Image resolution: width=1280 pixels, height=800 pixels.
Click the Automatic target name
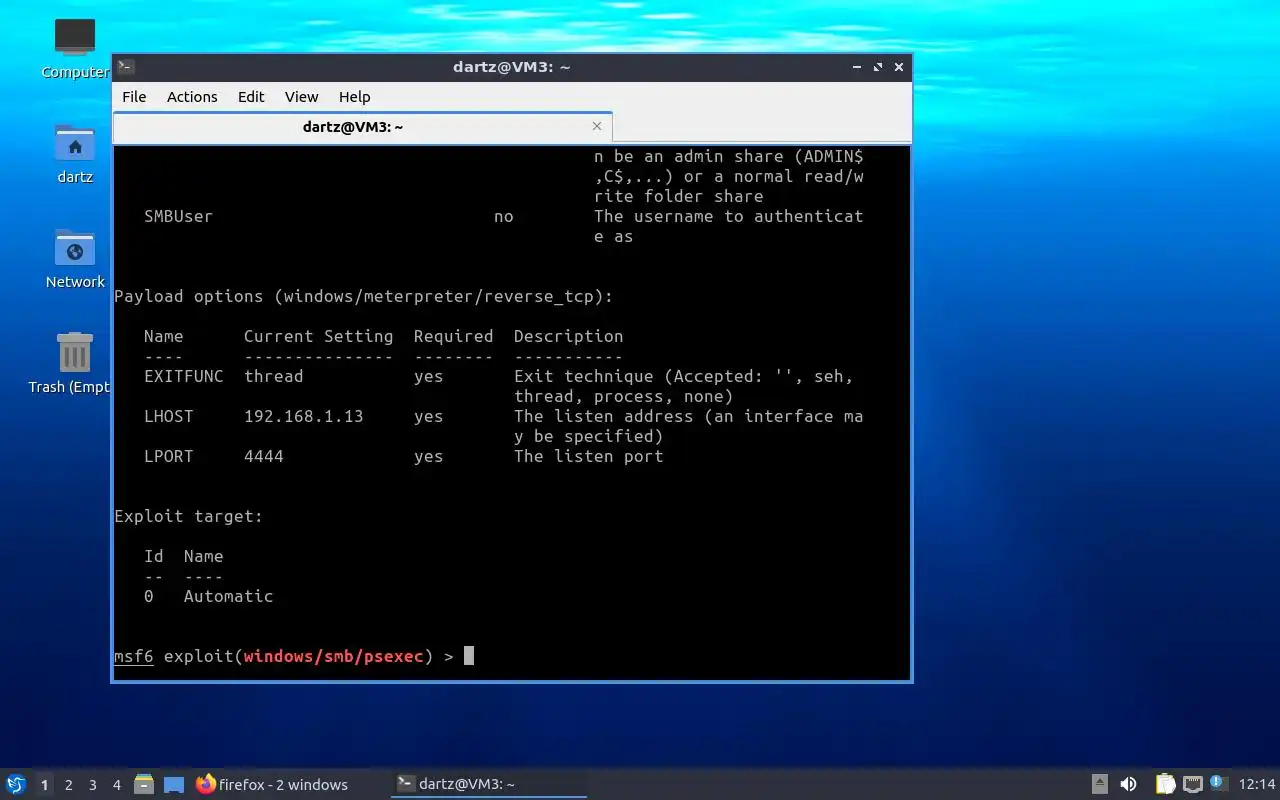click(229, 596)
